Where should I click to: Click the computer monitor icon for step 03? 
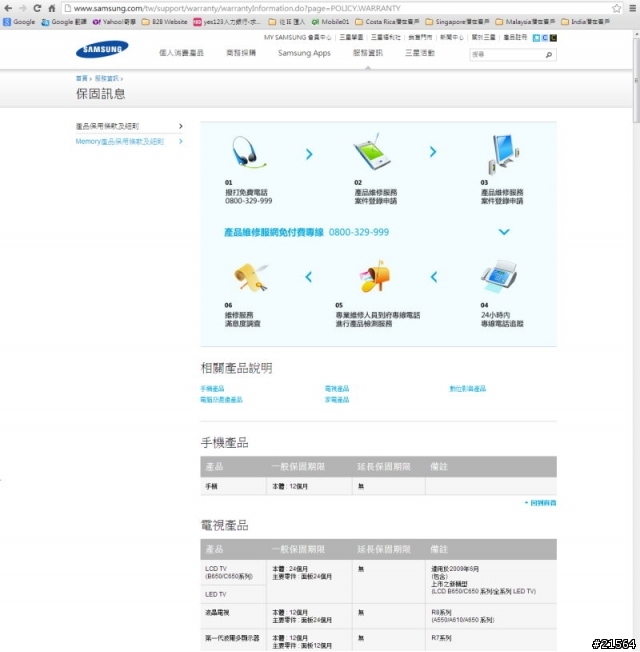[503, 153]
